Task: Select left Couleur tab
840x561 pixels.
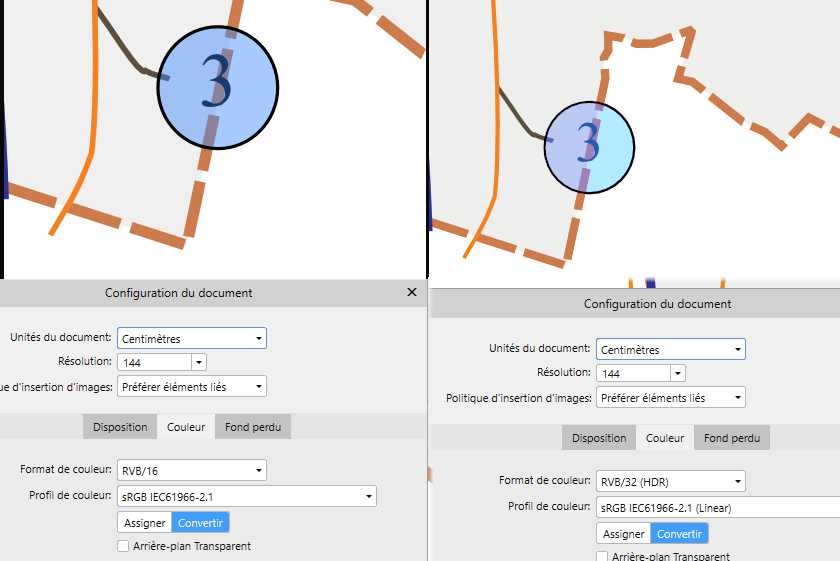Action: [x=186, y=427]
